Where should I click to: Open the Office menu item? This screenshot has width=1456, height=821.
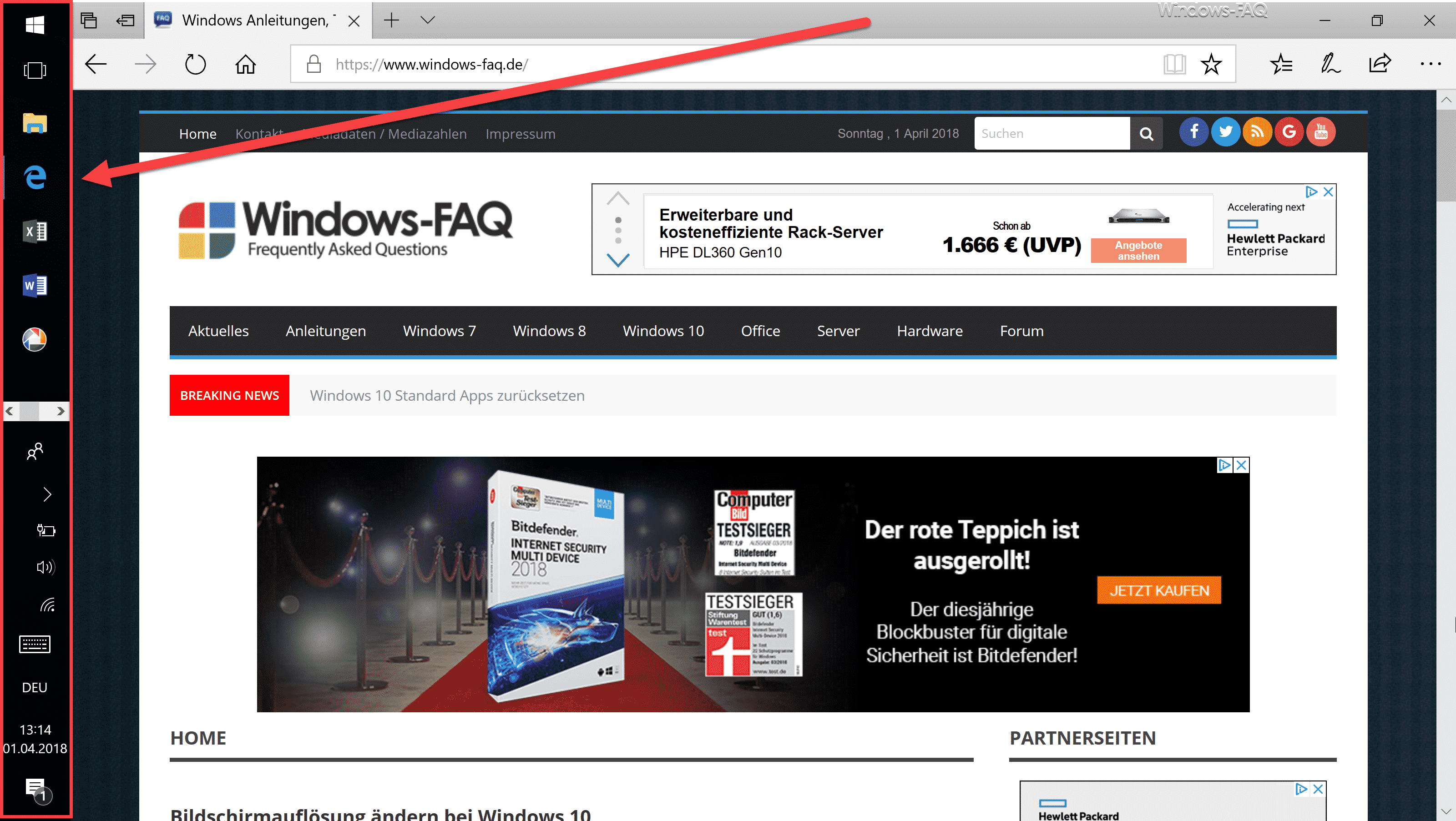760,331
